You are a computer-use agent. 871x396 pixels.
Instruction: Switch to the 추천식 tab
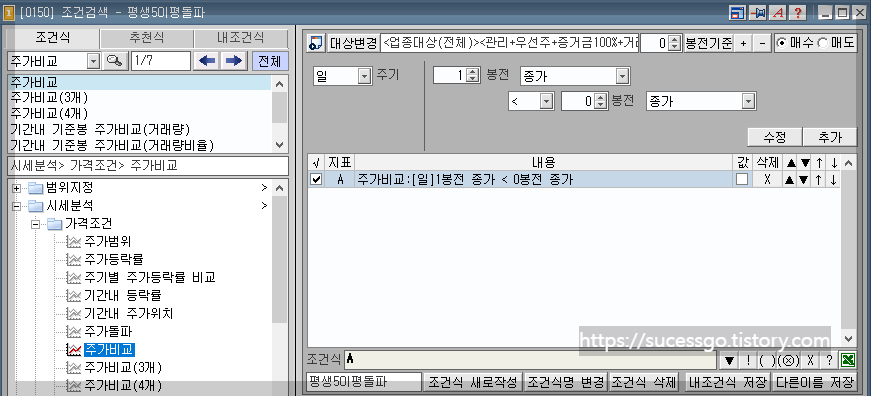pyautogui.click(x=147, y=38)
